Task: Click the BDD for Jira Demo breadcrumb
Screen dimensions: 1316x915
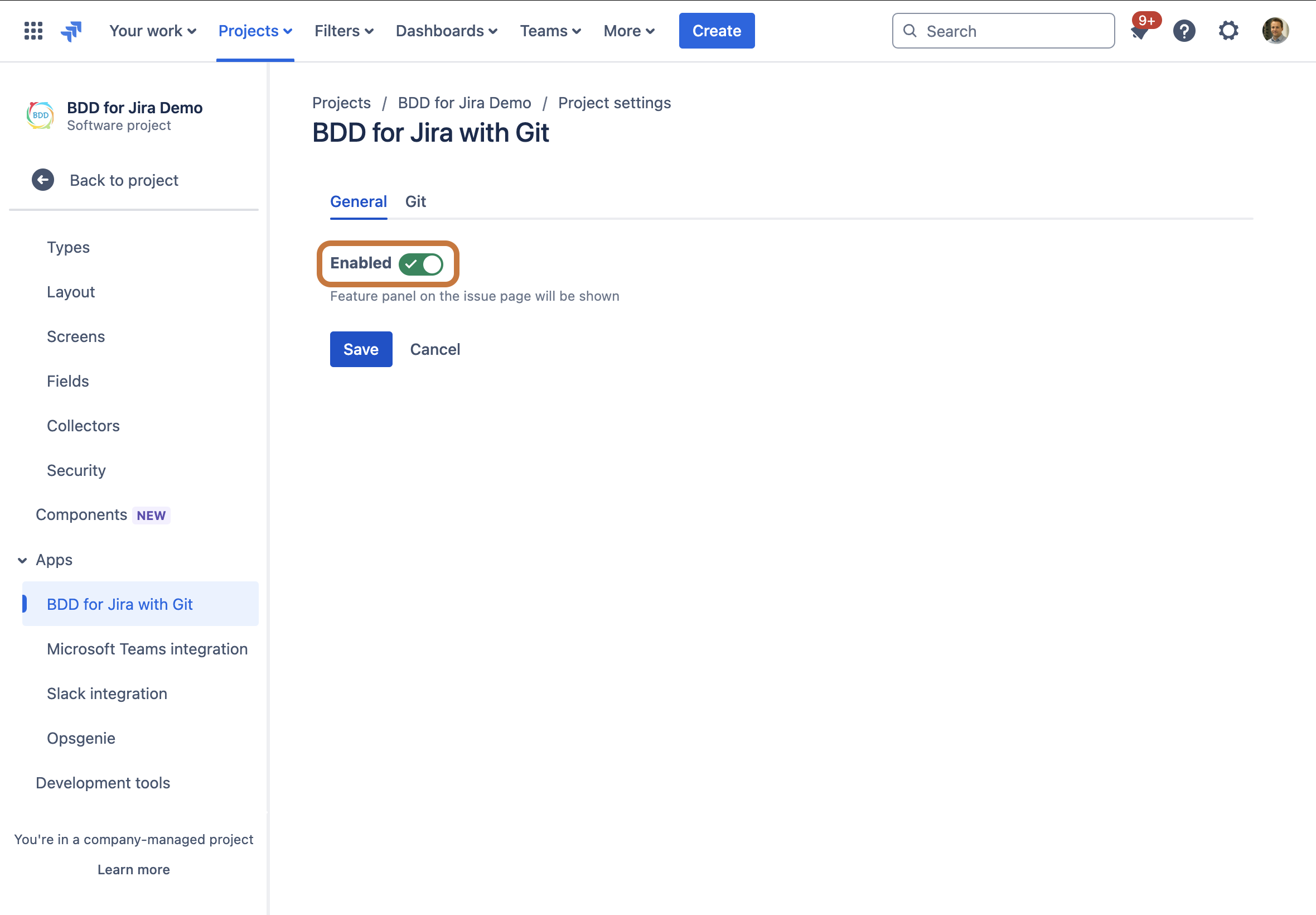Action: click(x=465, y=103)
